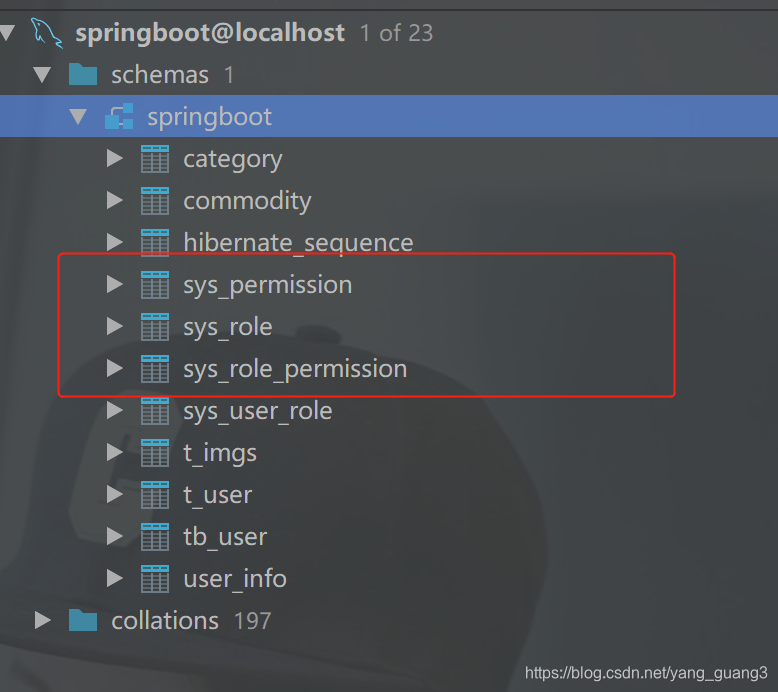Select the t_user table
778x692 pixels.
pyautogui.click(x=217, y=495)
